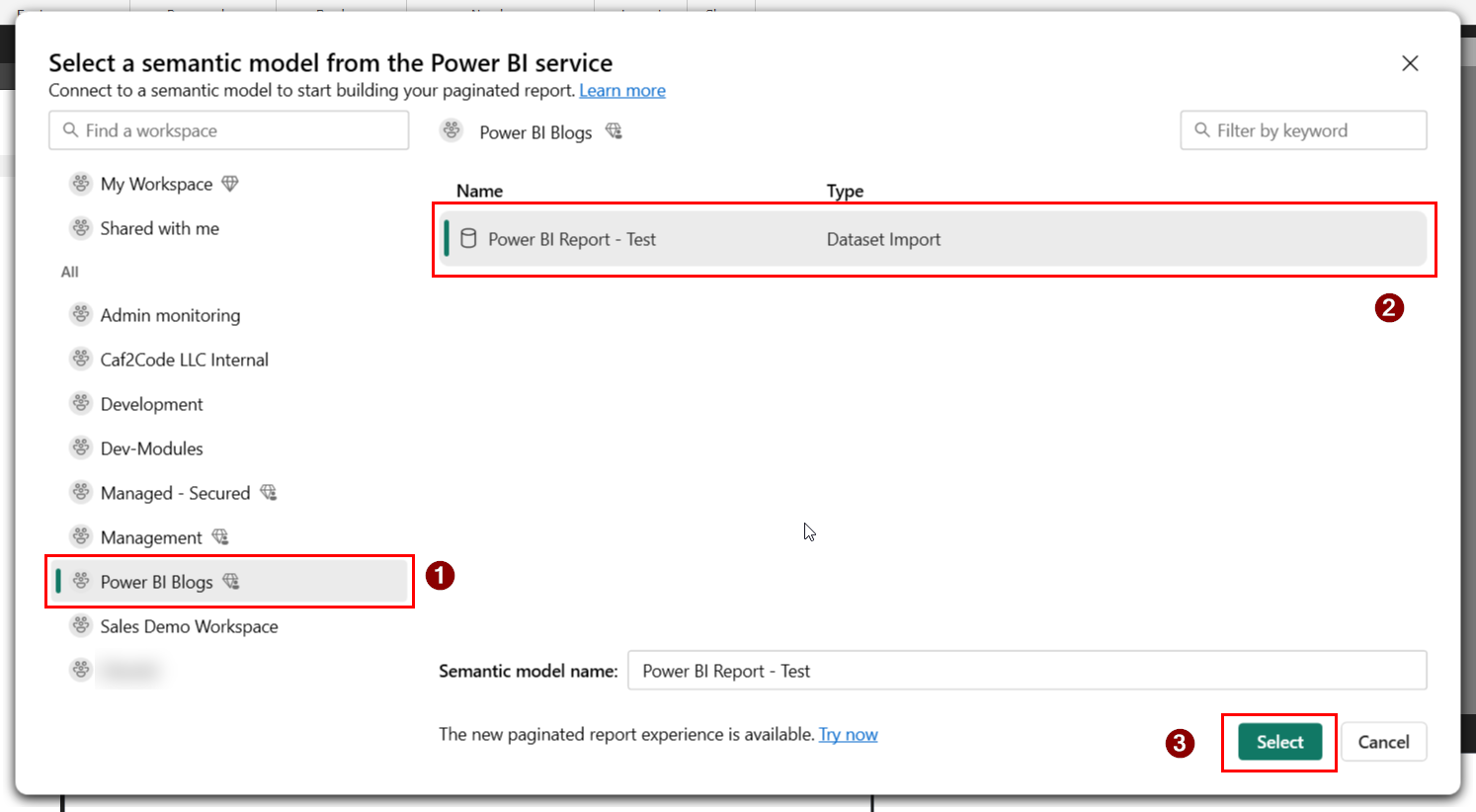
Task: Click the premium icon next to Managed - Secured
Action: [x=268, y=492]
